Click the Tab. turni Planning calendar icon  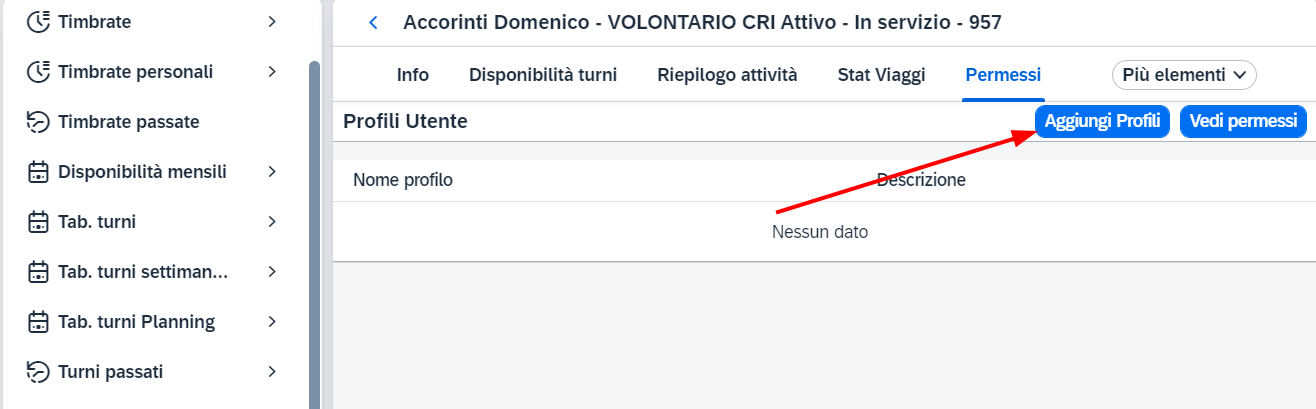[x=38, y=322]
